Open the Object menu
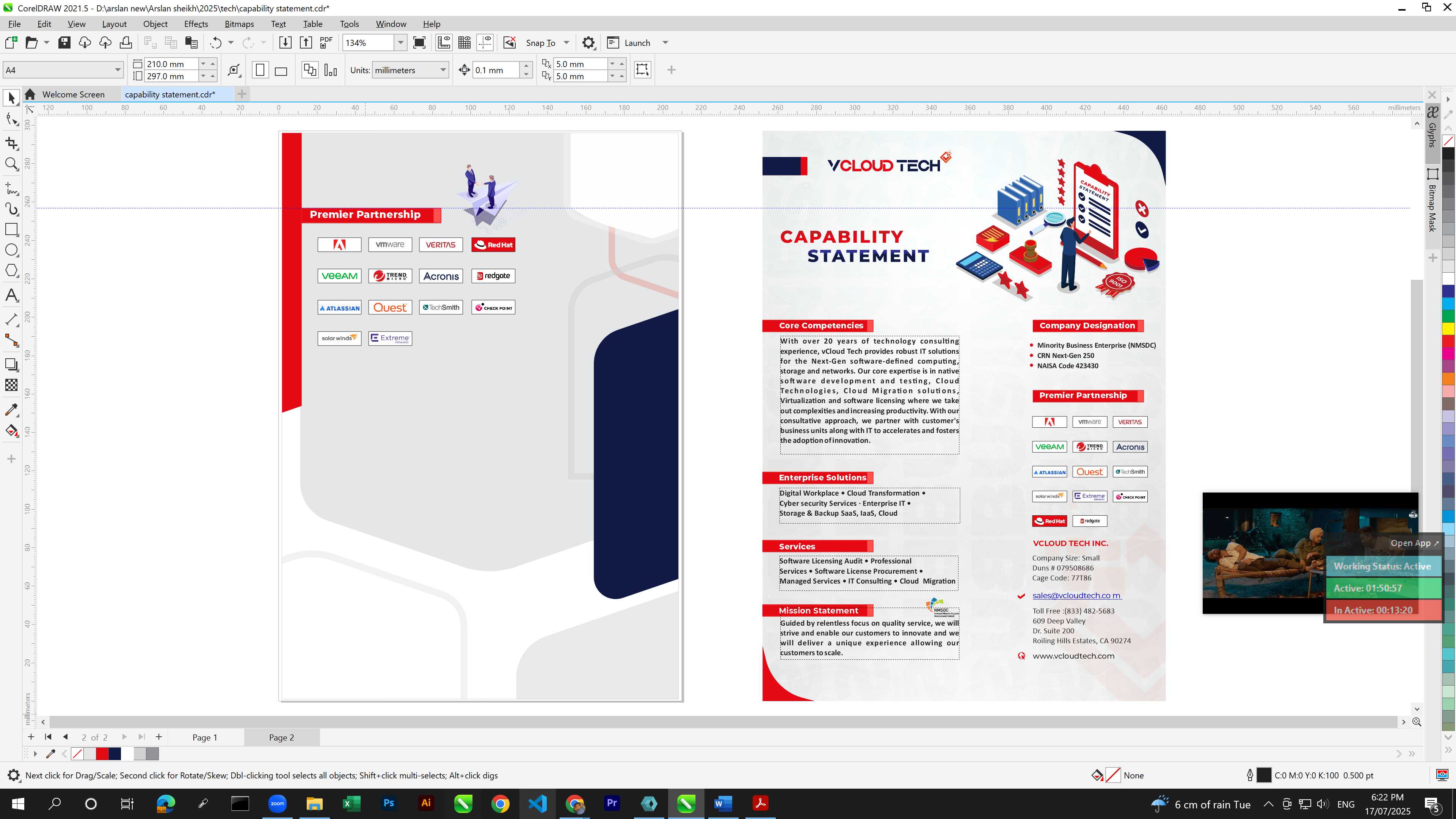 click(x=155, y=24)
